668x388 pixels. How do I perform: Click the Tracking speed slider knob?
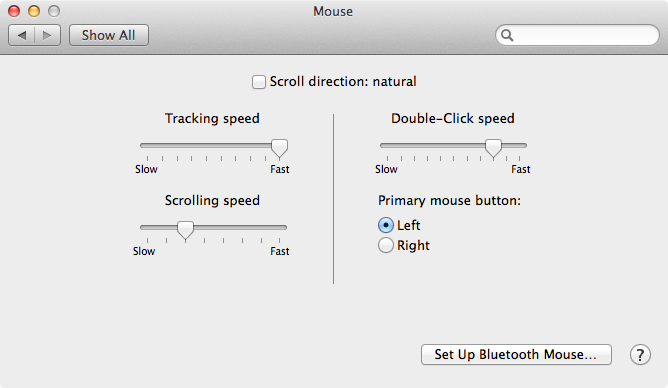[x=279, y=148]
